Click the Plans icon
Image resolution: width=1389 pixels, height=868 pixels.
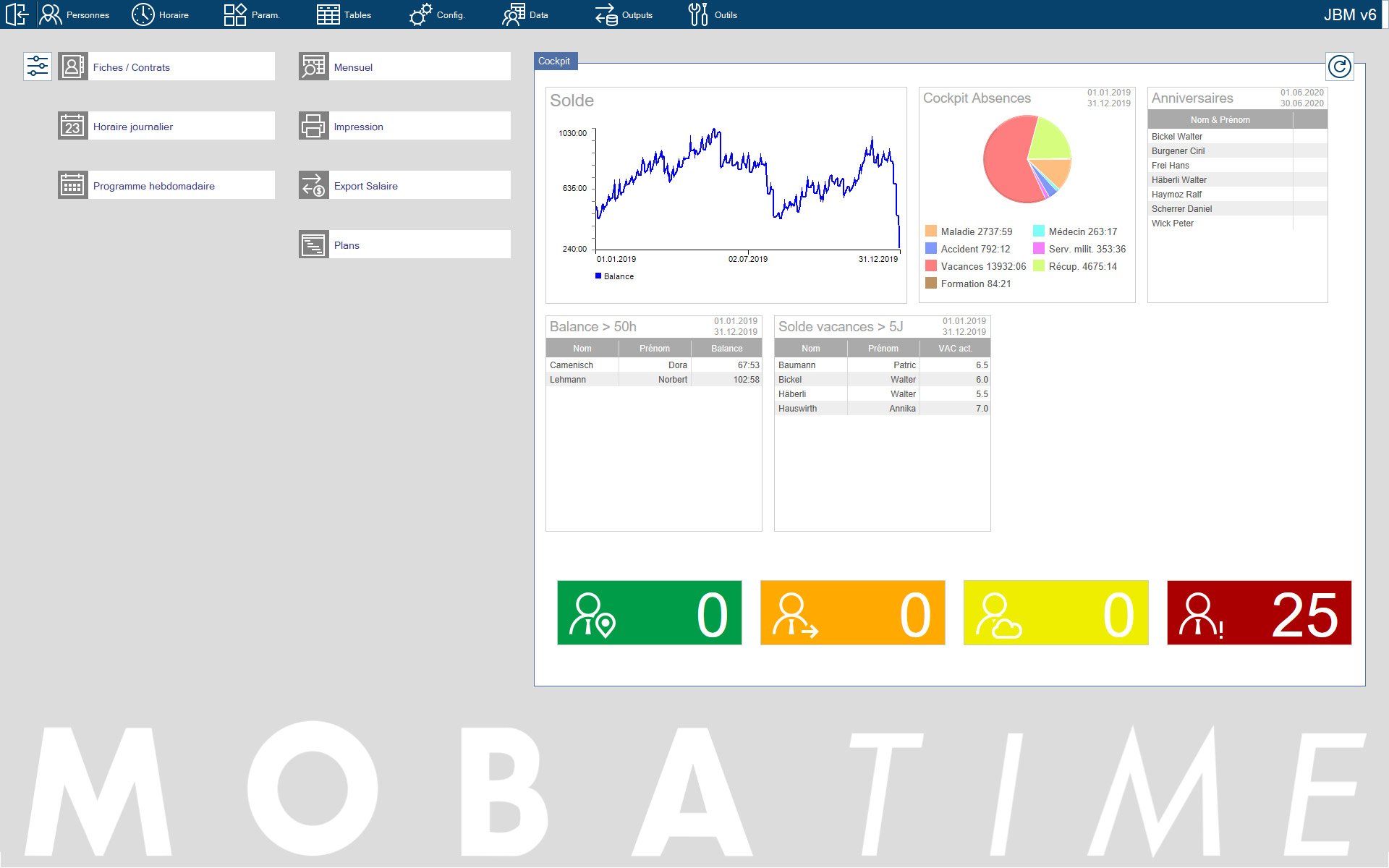(313, 244)
